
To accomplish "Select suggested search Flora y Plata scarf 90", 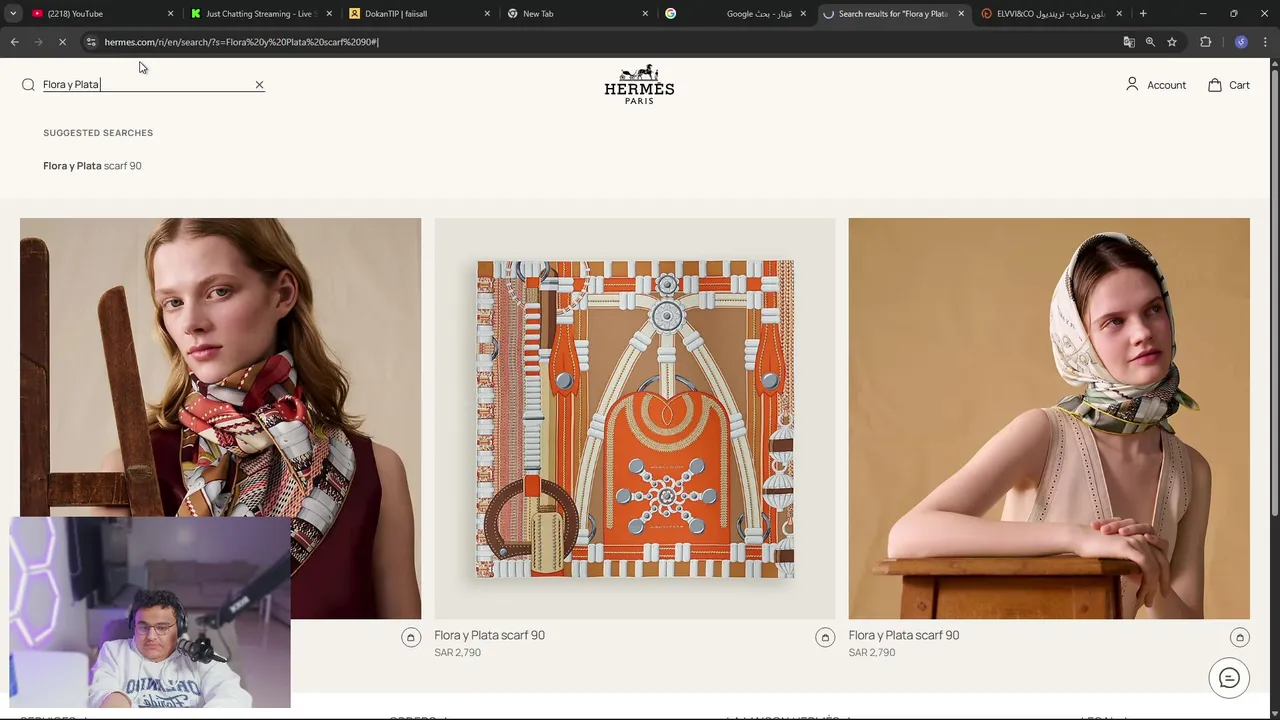I will pos(92,166).
